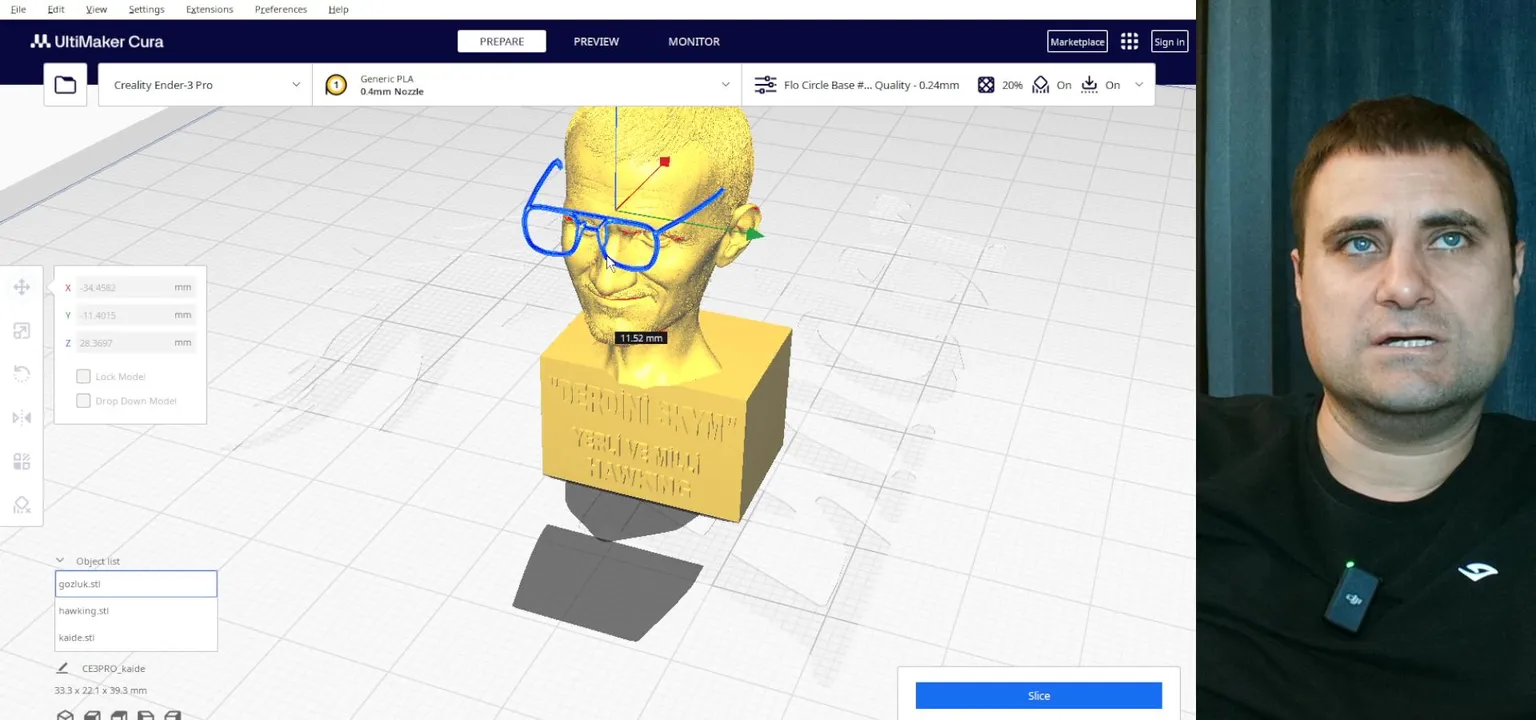
Task: Switch to the MONITOR stage tab
Action: click(x=694, y=41)
